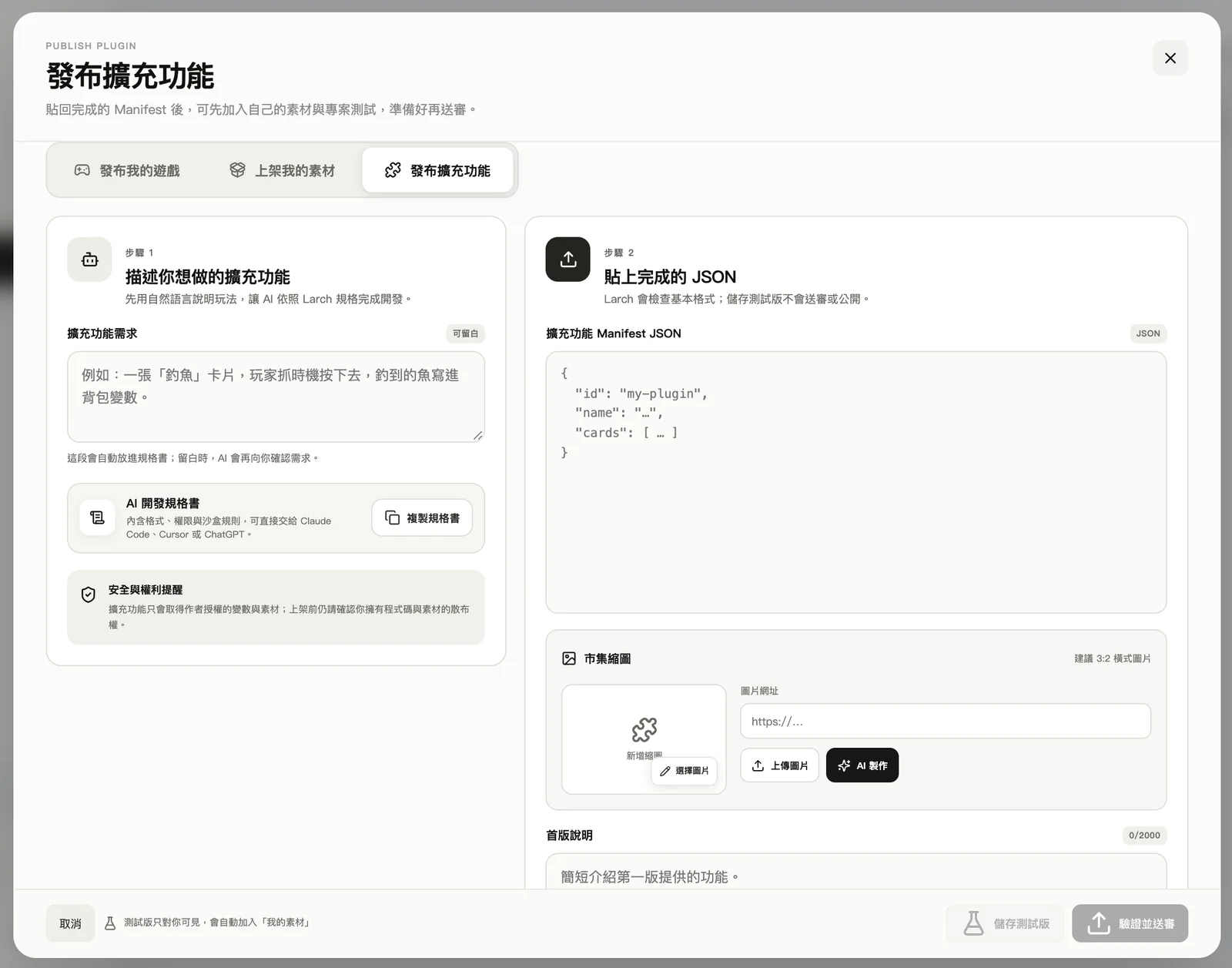The height and width of the screenshot is (968, 1232).
Task: Click the AI 製作 button
Action: pyautogui.click(x=862, y=765)
